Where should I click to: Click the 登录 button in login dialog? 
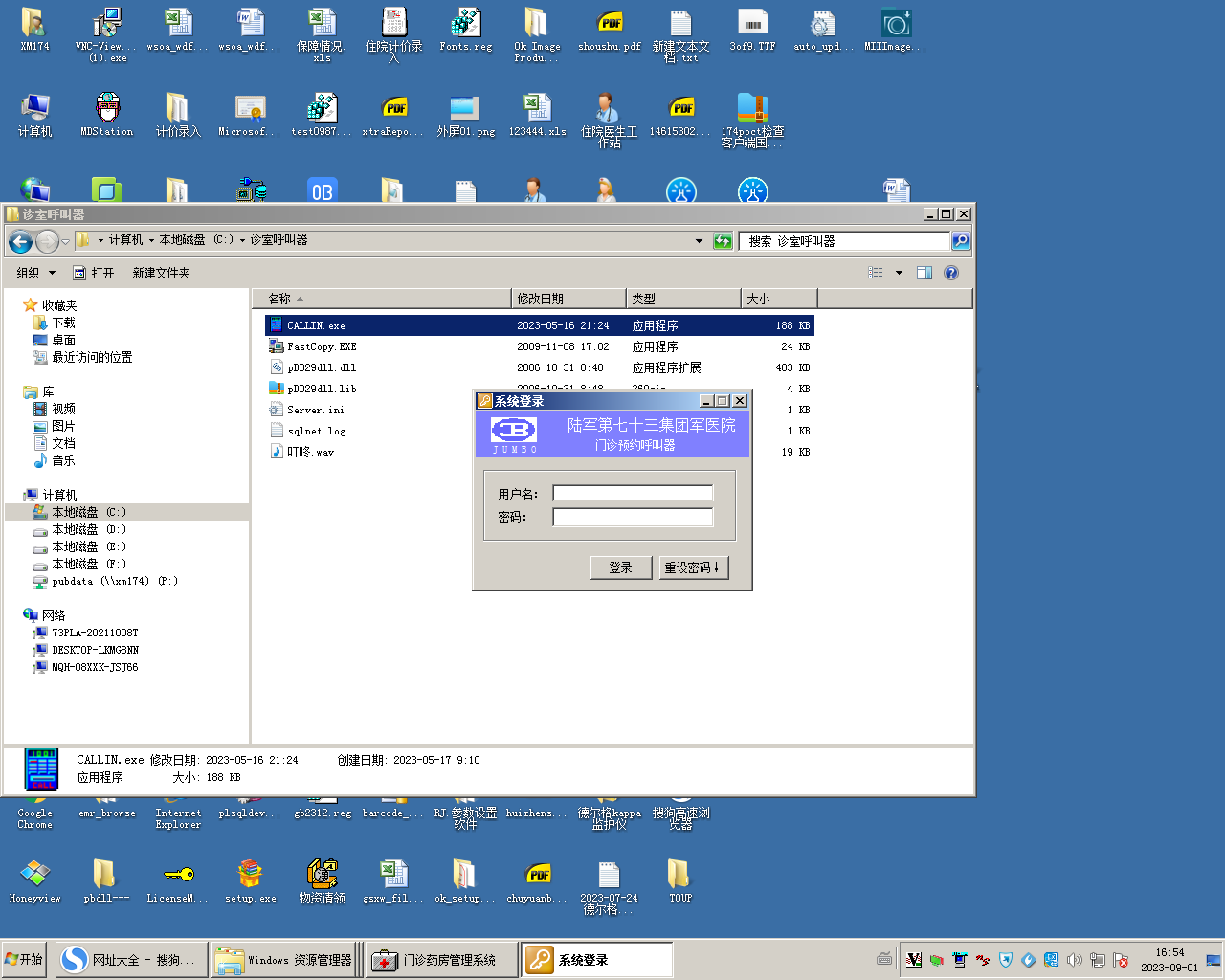(621, 568)
